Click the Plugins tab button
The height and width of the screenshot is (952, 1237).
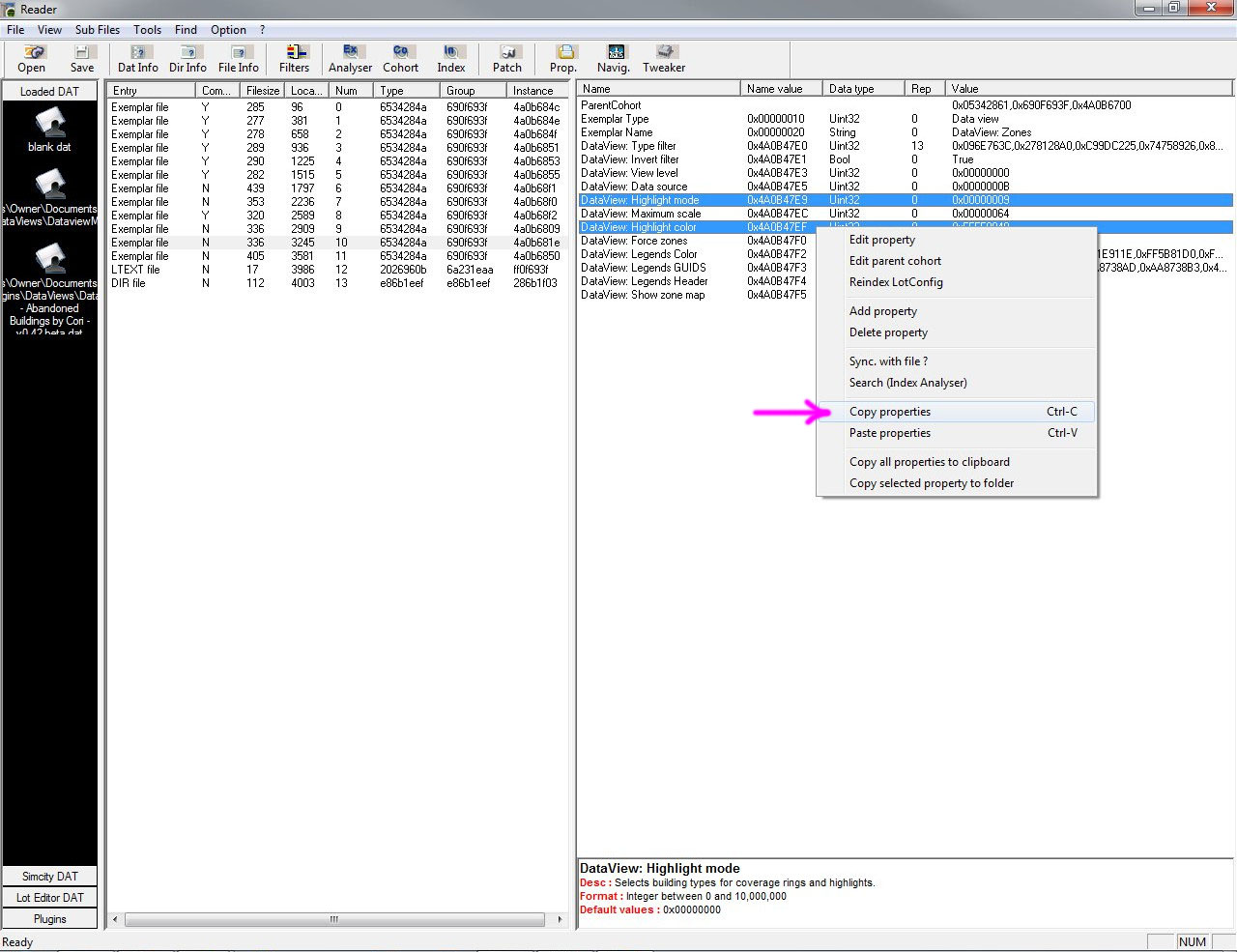pos(50,919)
